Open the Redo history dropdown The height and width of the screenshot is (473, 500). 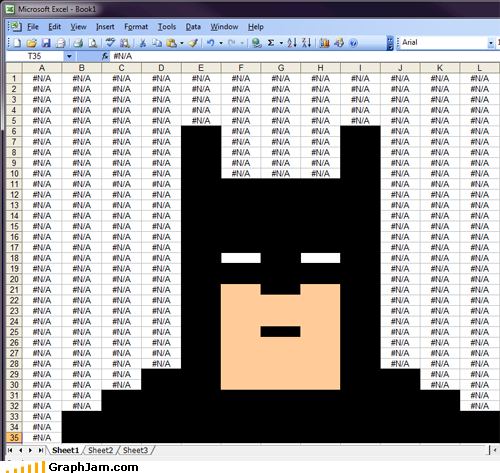point(242,43)
